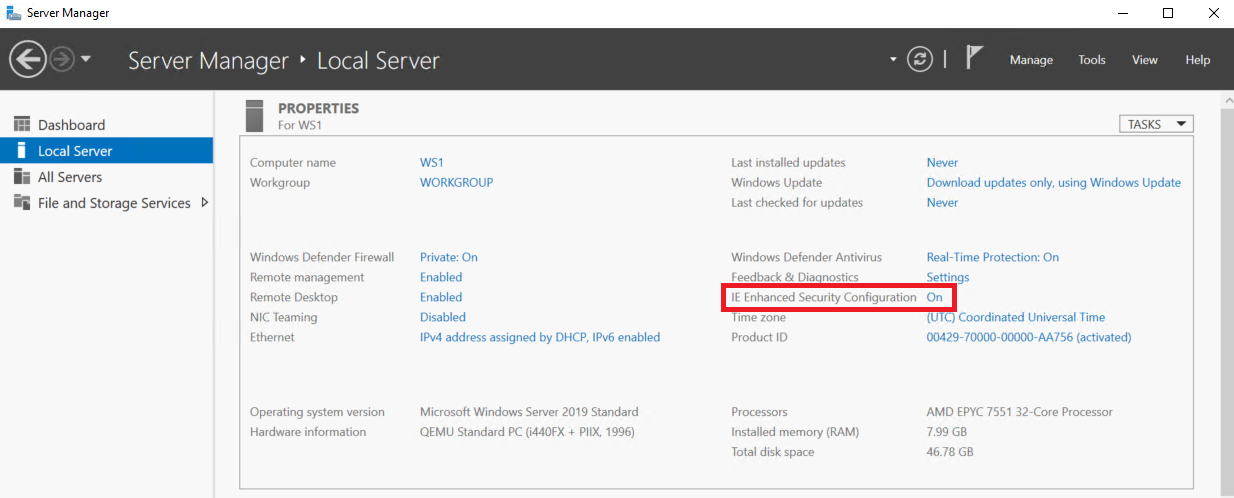Open the View menu
Image resolution: width=1234 pixels, height=498 pixels.
coord(1145,60)
